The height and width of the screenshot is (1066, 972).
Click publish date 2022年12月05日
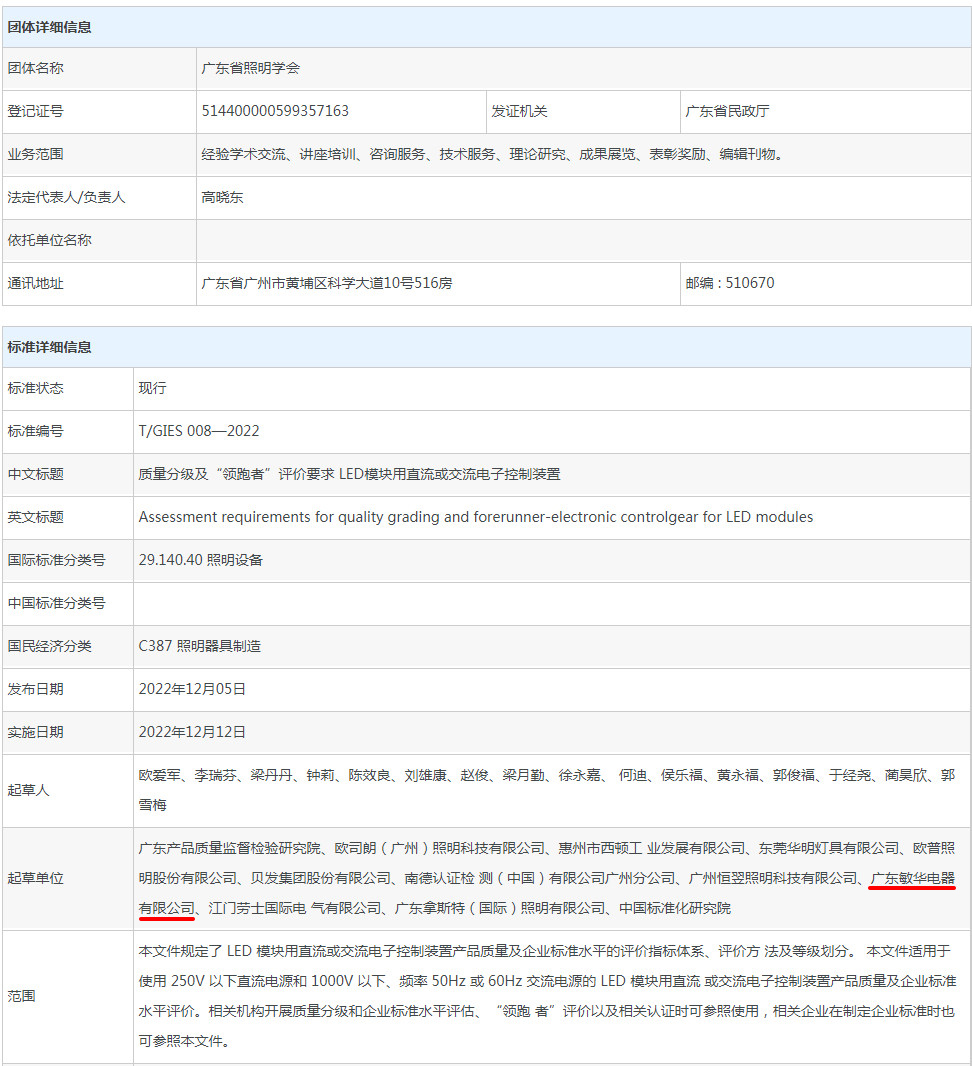[x=192, y=689]
